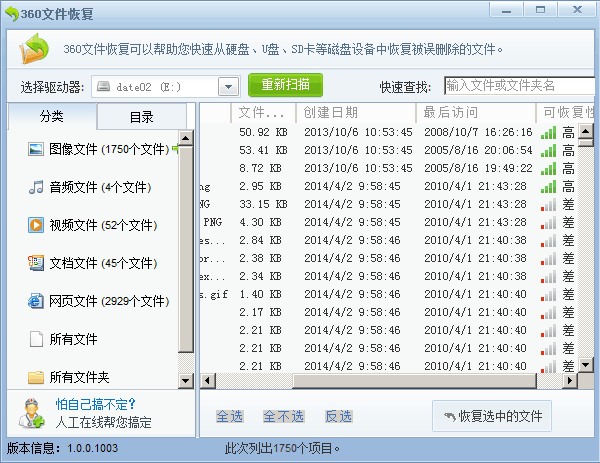Sort by the 最后访问 column header

(476, 112)
